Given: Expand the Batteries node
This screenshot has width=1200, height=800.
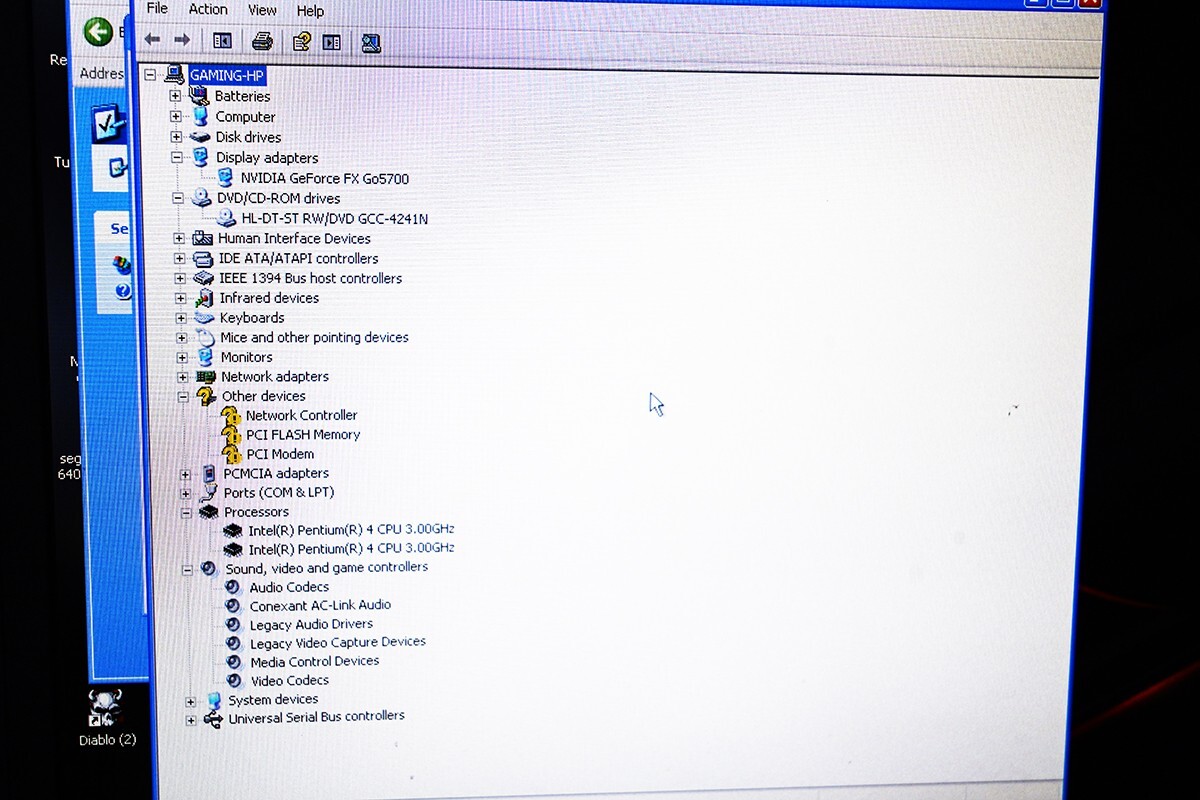Looking at the screenshot, I should coord(175,97).
